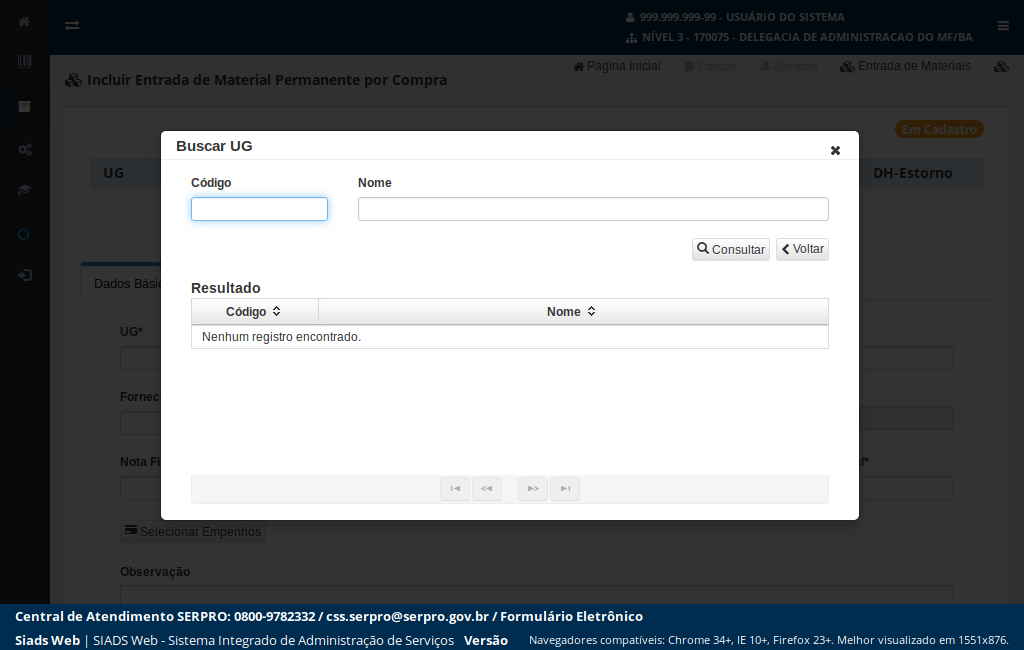Sort results by Código column
Image resolution: width=1024 pixels, height=650 pixels.
pos(254,312)
